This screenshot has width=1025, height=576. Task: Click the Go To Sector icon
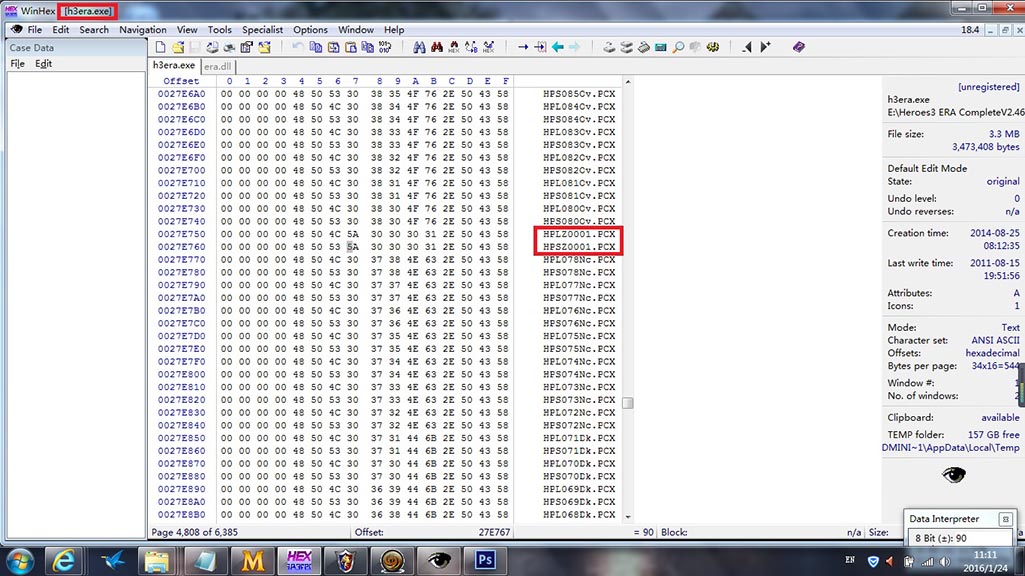(540, 47)
